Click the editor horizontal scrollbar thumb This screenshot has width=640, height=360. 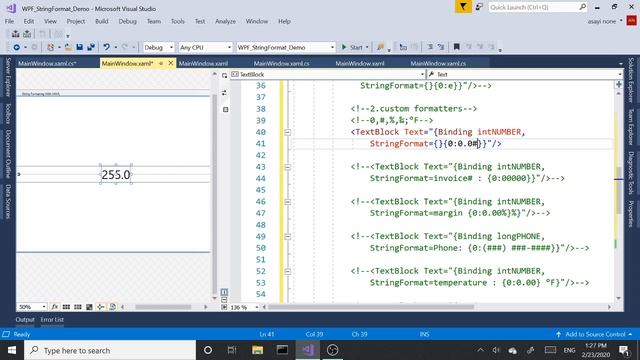pyautogui.click(x=371, y=307)
